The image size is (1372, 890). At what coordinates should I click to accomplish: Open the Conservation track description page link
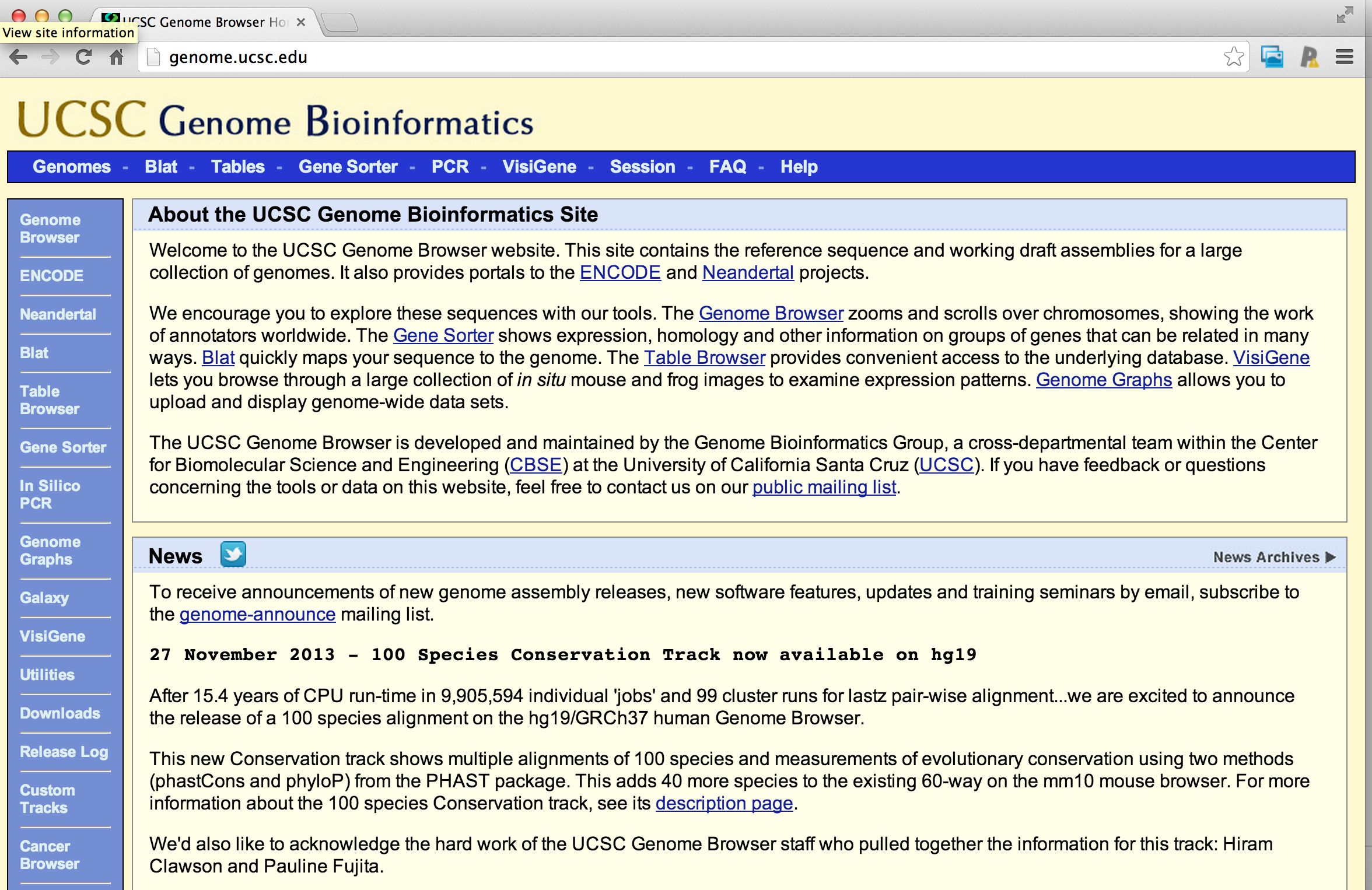coord(724,803)
